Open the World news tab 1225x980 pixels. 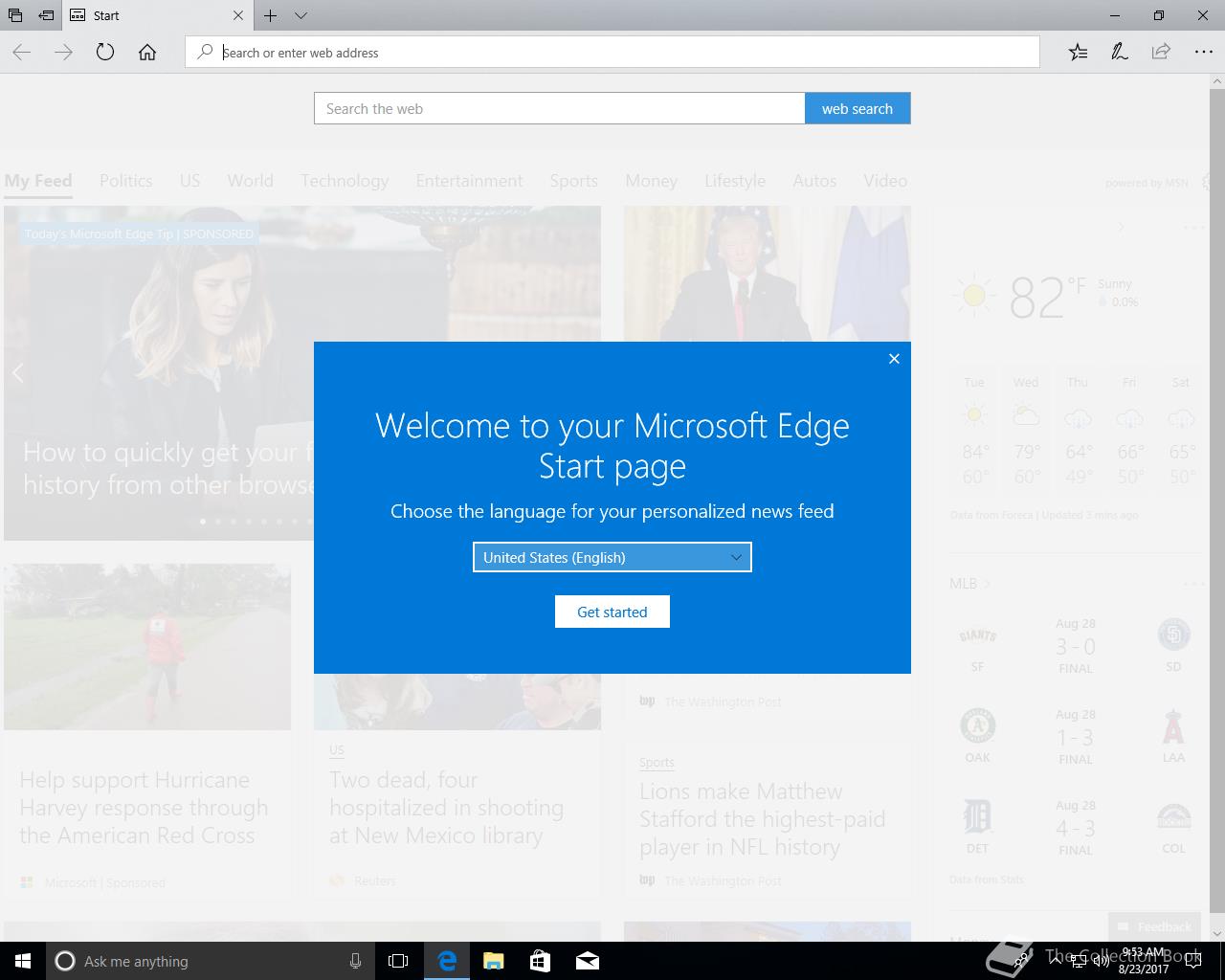point(250,181)
